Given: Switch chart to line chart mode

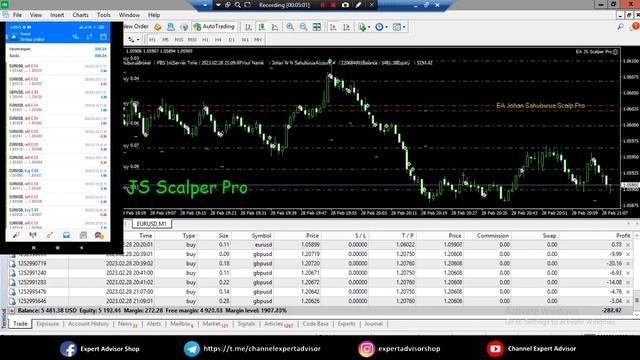Looking at the screenshot, I should click(x=275, y=27).
